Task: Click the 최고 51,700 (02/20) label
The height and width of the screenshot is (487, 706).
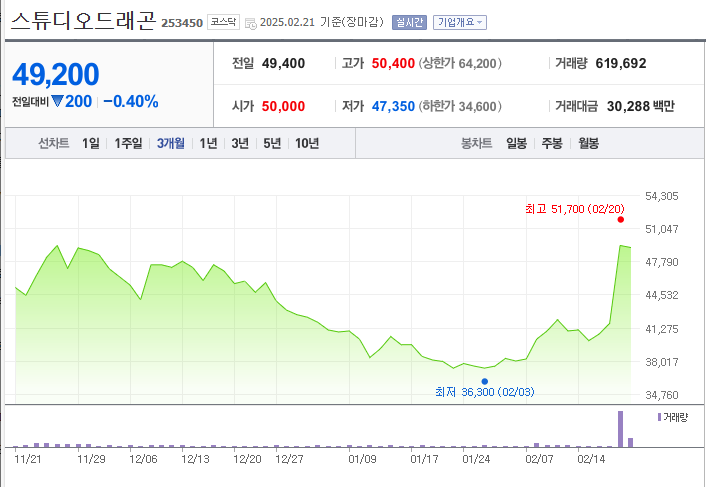Action: [x=575, y=209]
